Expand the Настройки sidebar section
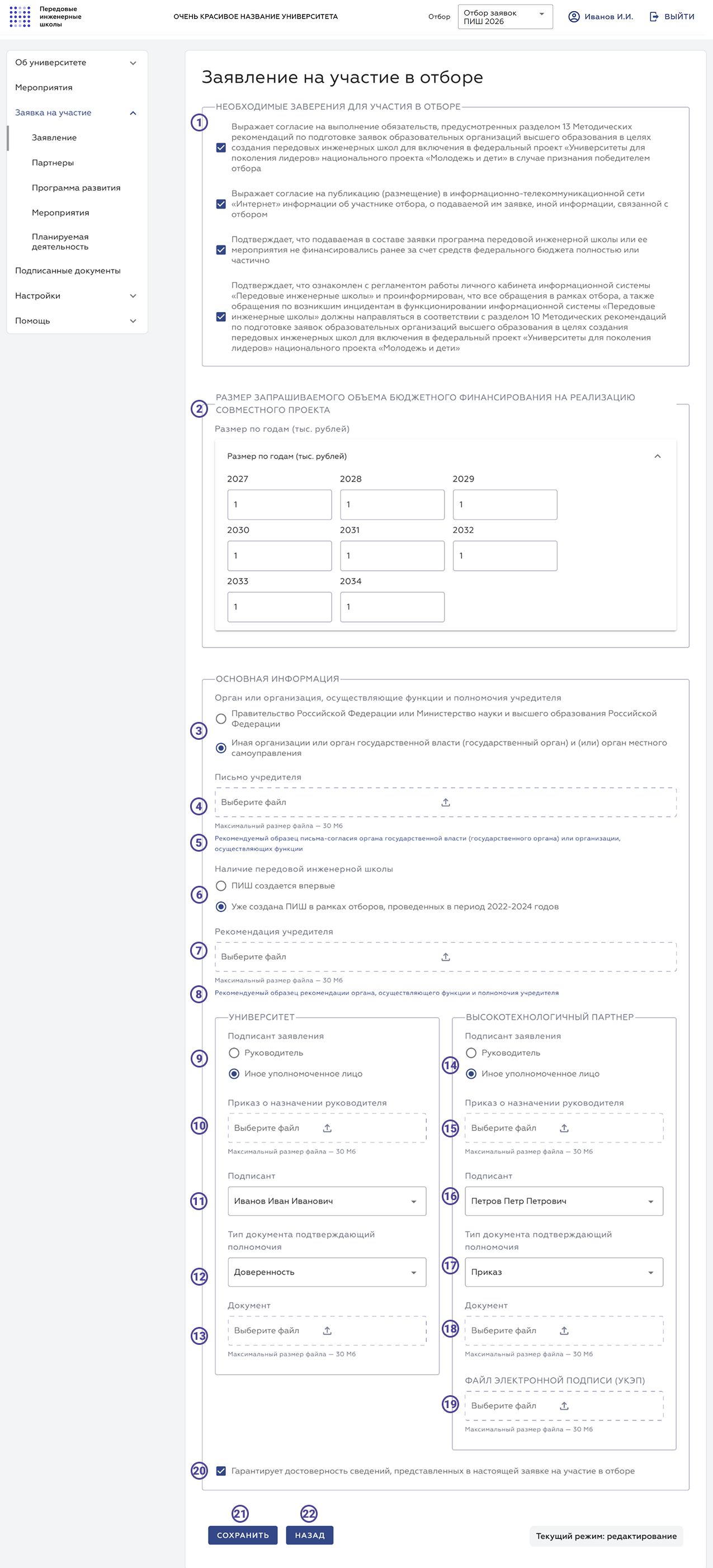Viewport: 713px width, 1568px height. click(x=77, y=296)
